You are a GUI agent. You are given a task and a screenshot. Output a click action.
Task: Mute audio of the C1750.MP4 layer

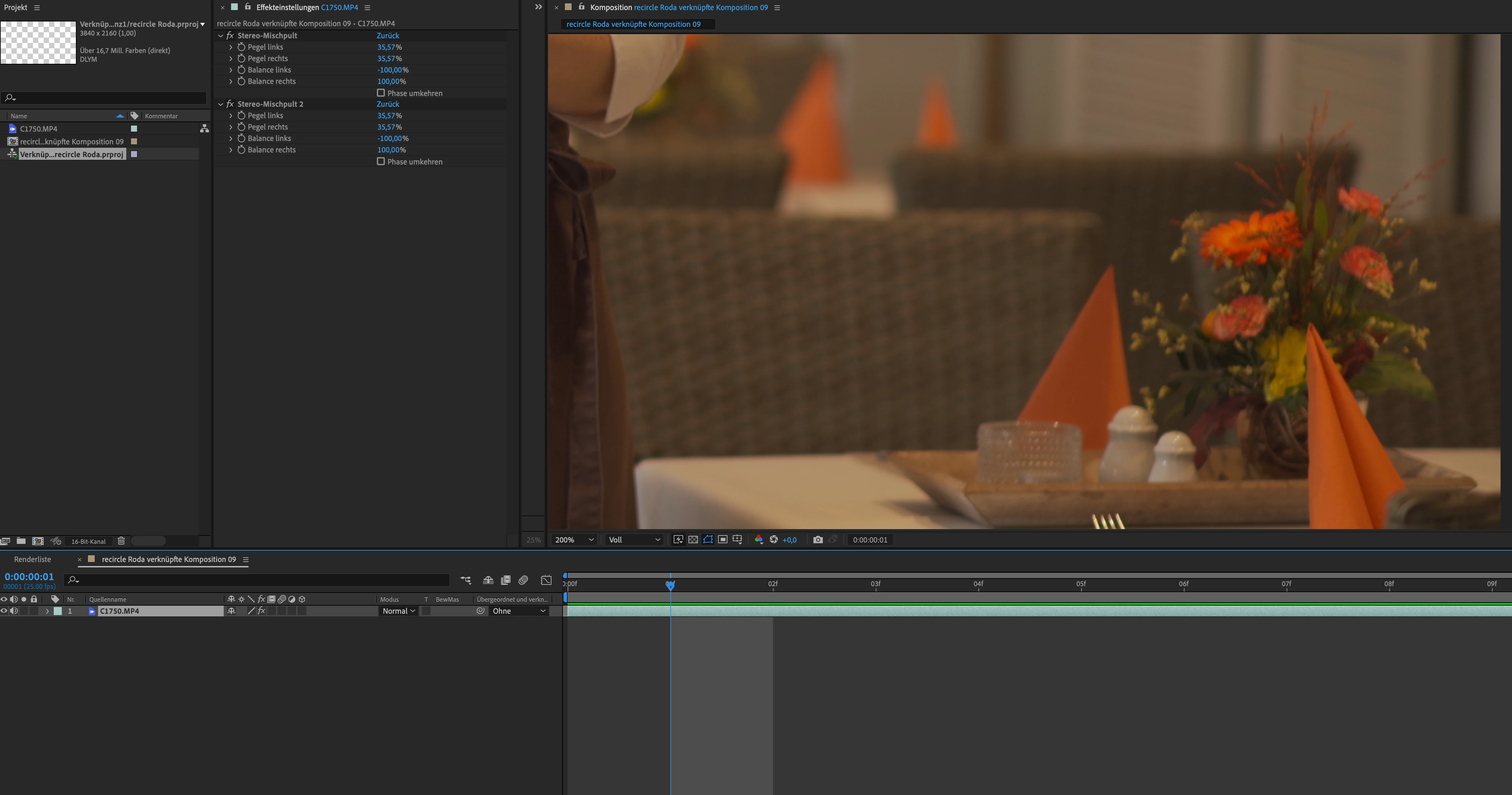click(x=13, y=611)
